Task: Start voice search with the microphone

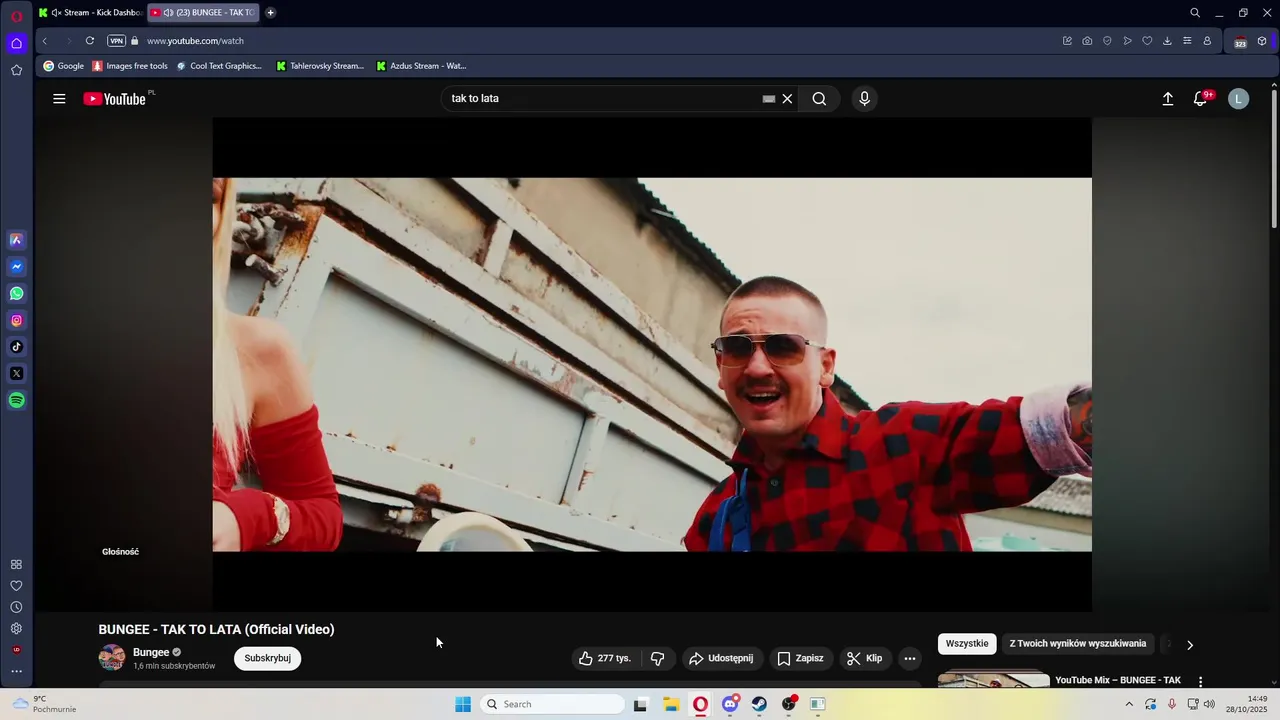Action: [865, 99]
